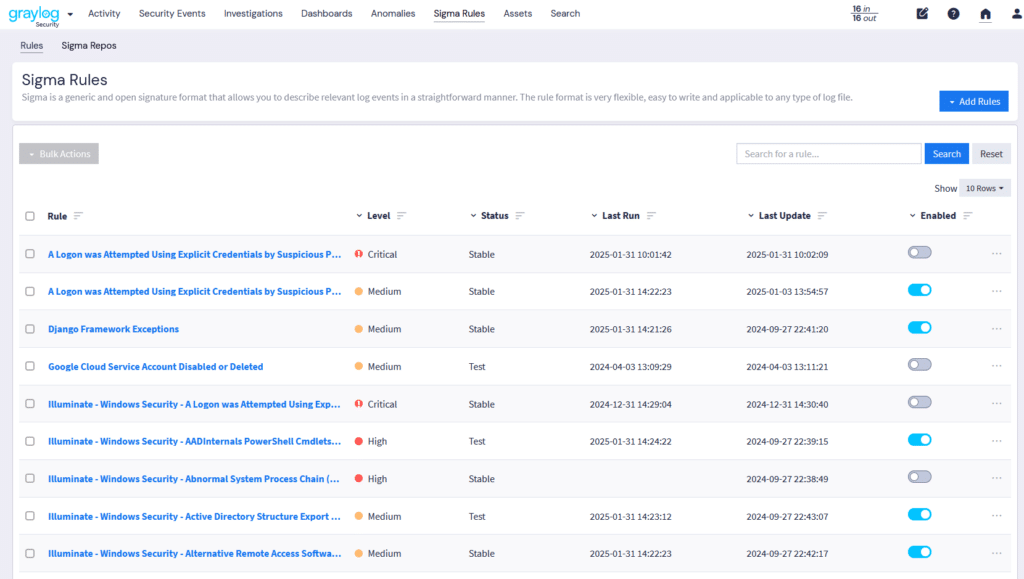Open the Assets menu
This screenshot has height=579, width=1024.
pyautogui.click(x=517, y=13)
